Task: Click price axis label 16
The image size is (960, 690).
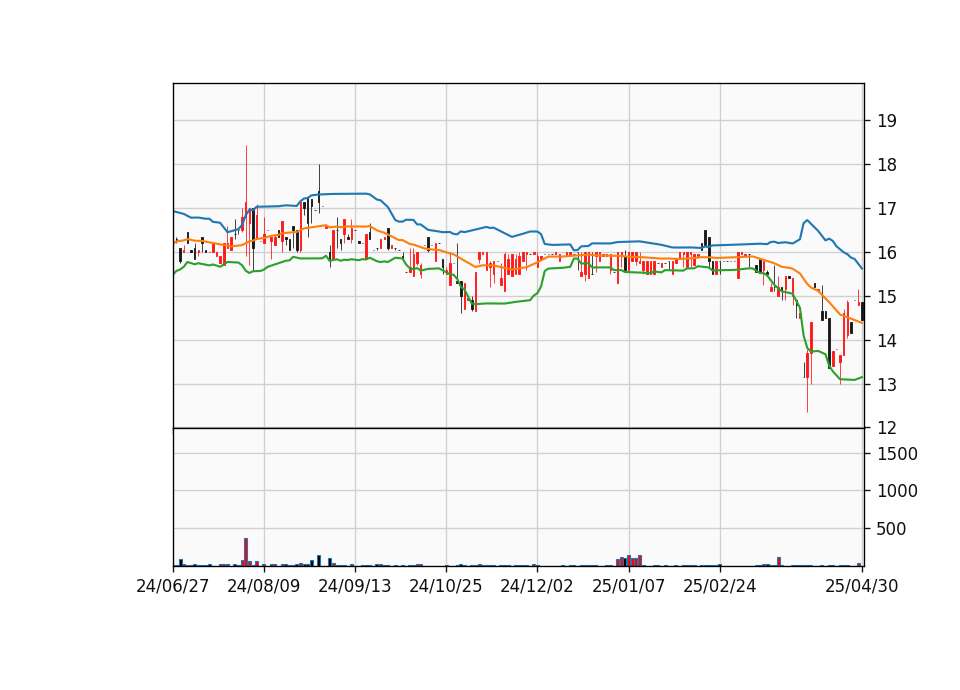Action: coord(887,253)
